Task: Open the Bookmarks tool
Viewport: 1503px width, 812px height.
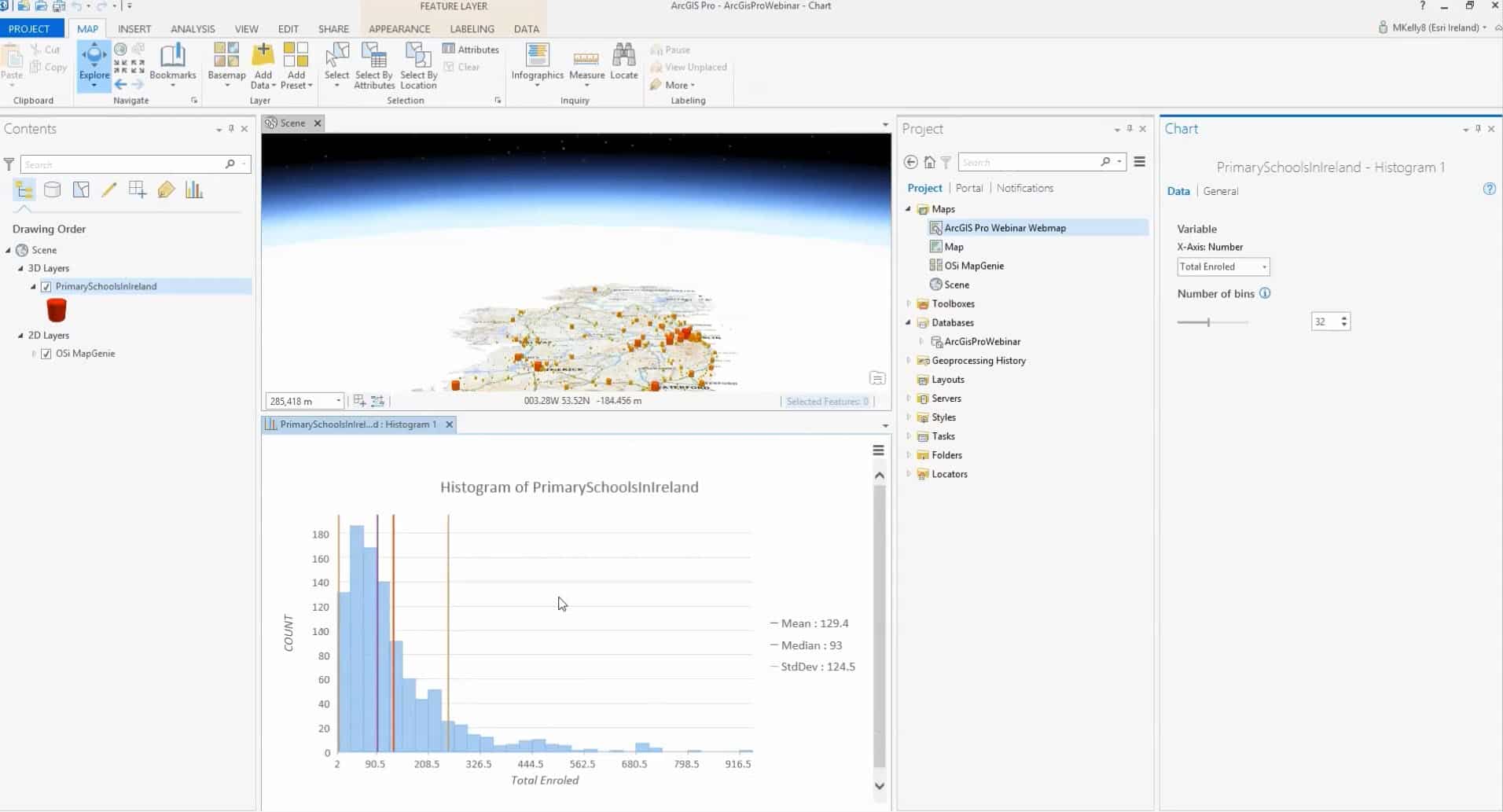Action: click(172, 57)
